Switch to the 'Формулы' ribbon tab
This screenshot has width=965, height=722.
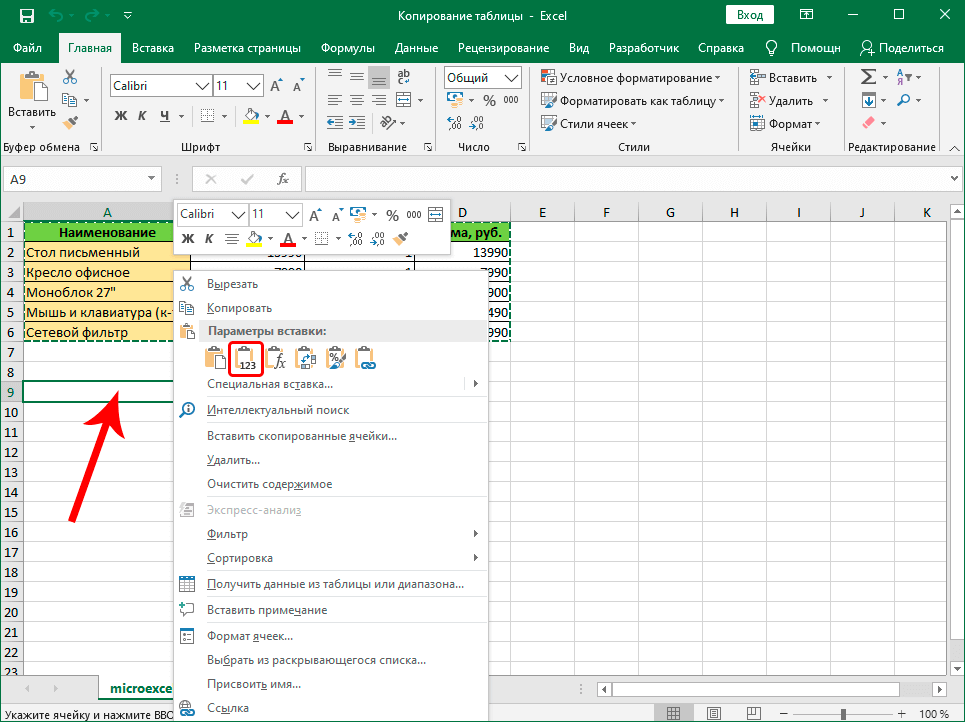347,48
